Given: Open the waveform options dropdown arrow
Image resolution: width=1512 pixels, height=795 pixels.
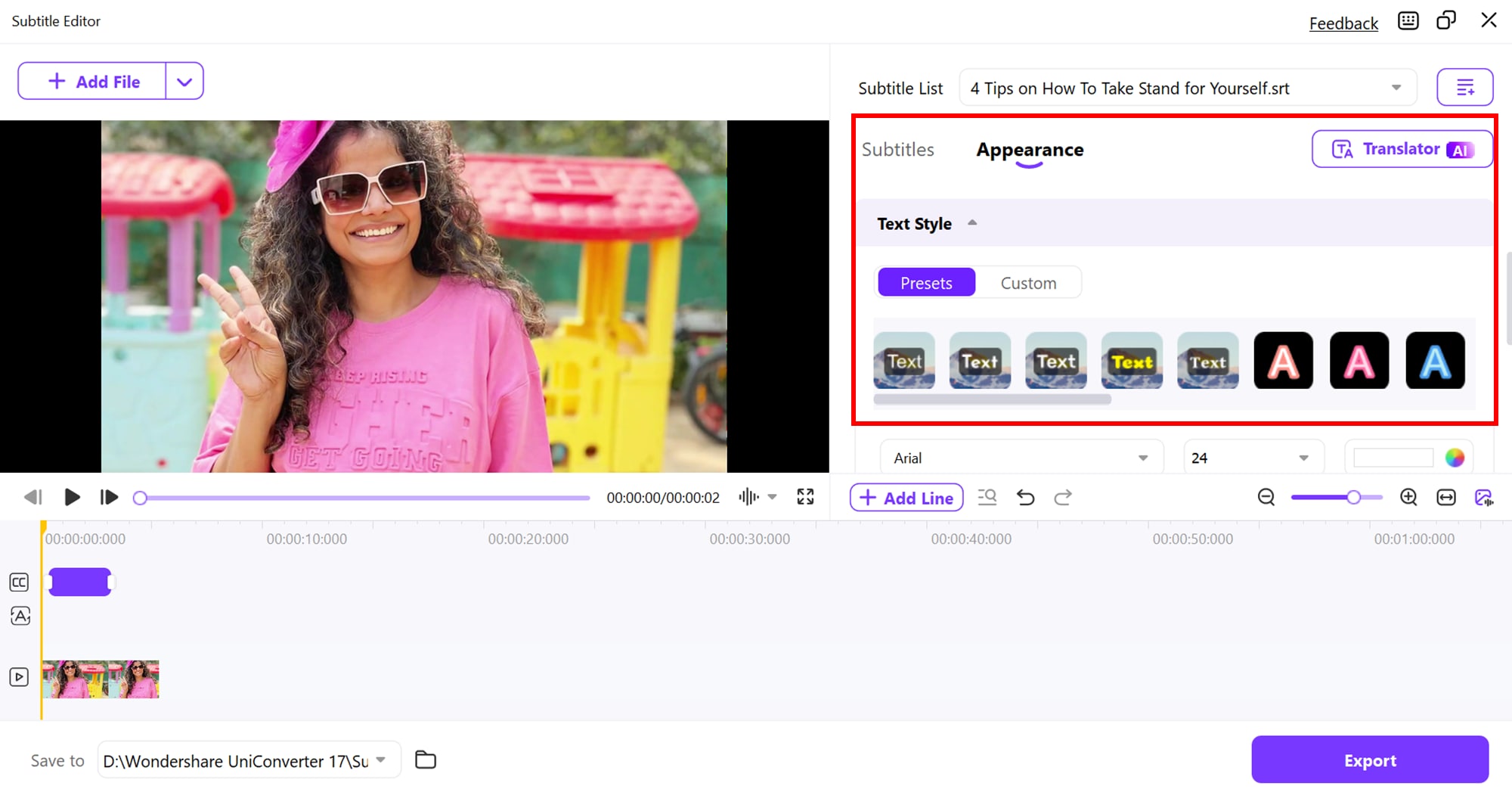Looking at the screenshot, I should click(x=772, y=497).
